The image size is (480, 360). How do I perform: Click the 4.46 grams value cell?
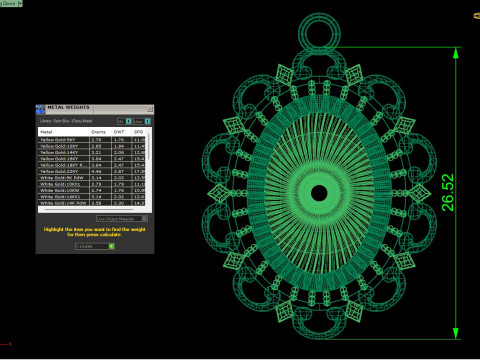[100, 171]
